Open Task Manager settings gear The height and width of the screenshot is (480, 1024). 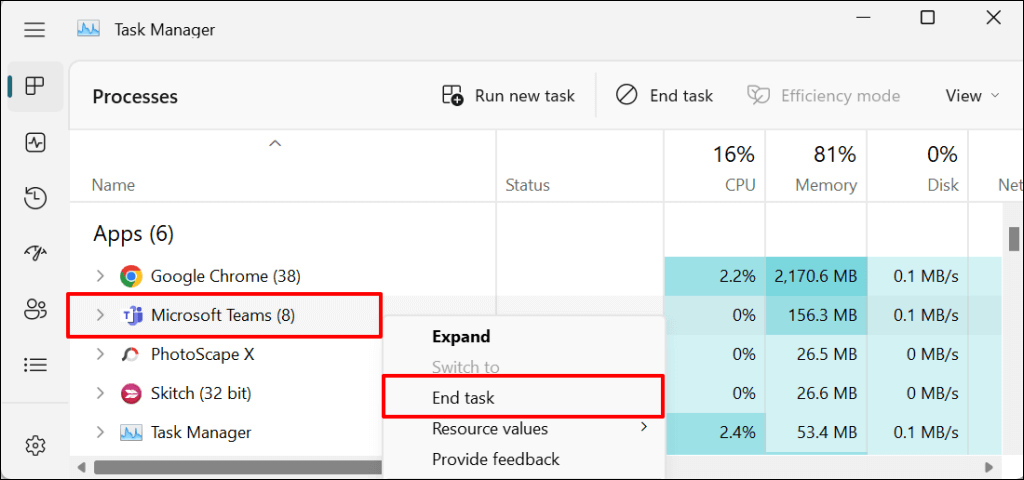point(35,444)
